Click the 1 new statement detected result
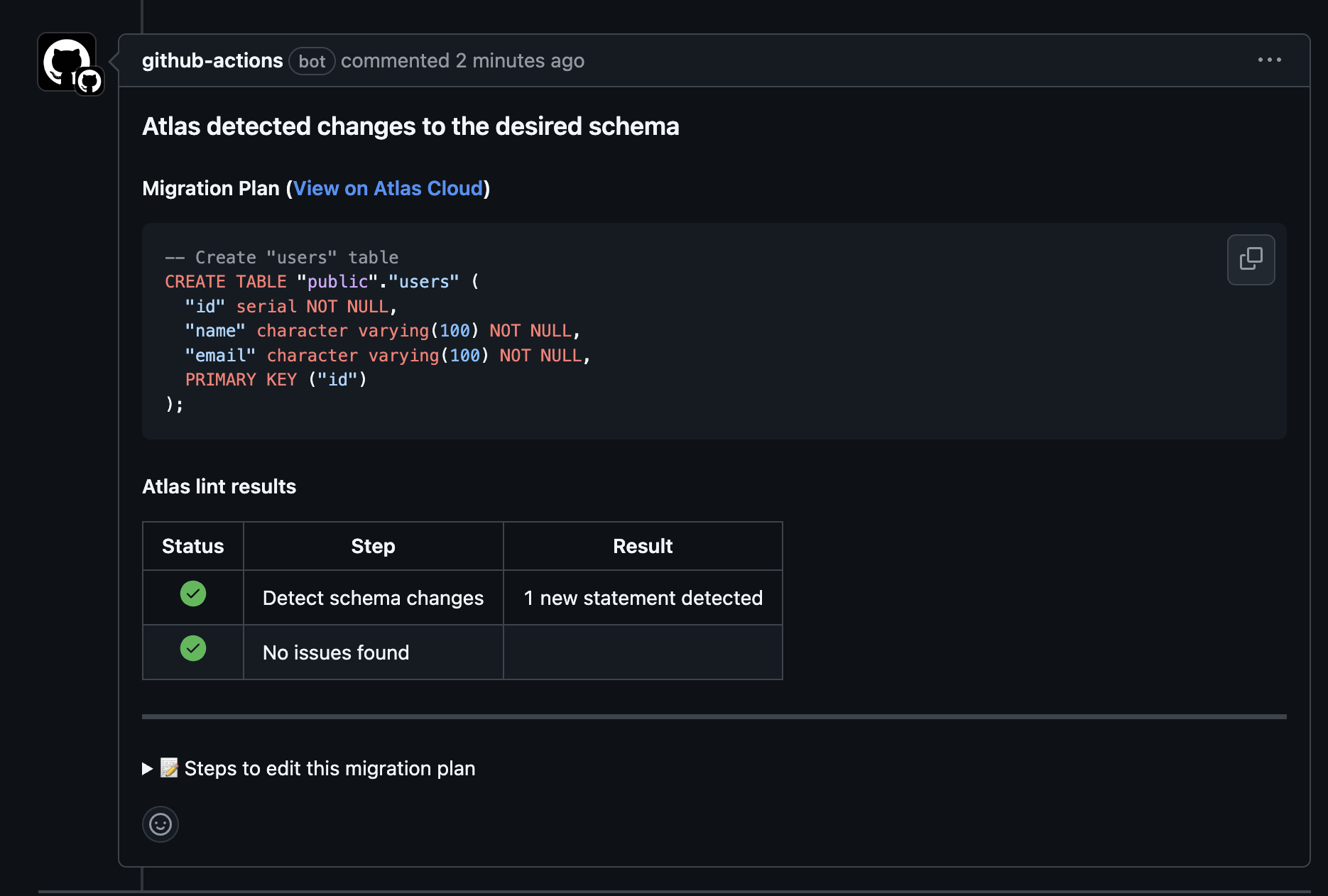The height and width of the screenshot is (896, 1328). point(642,598)
